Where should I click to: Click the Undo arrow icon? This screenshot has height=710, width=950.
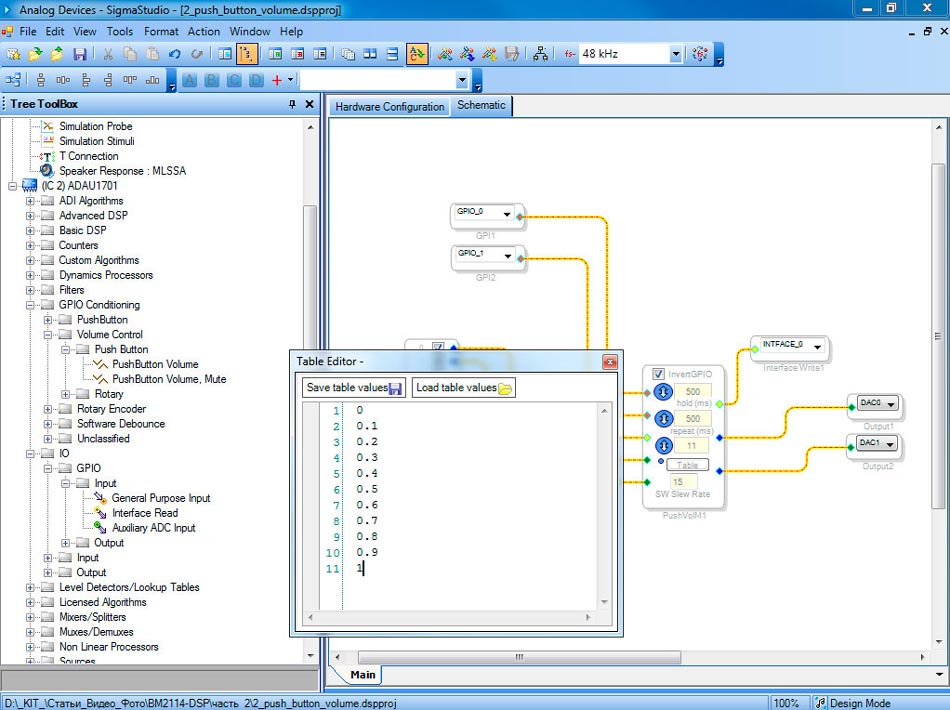coord(174,54)
